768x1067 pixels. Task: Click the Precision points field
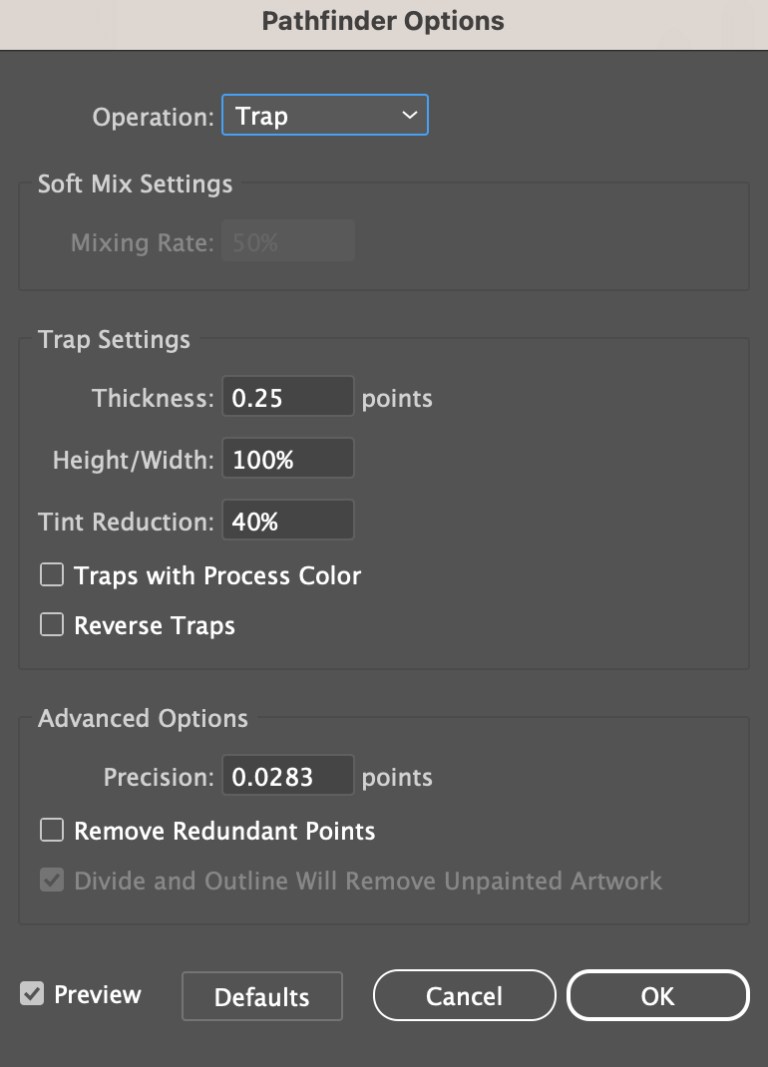pyautogui.click(x=287, y=775)
